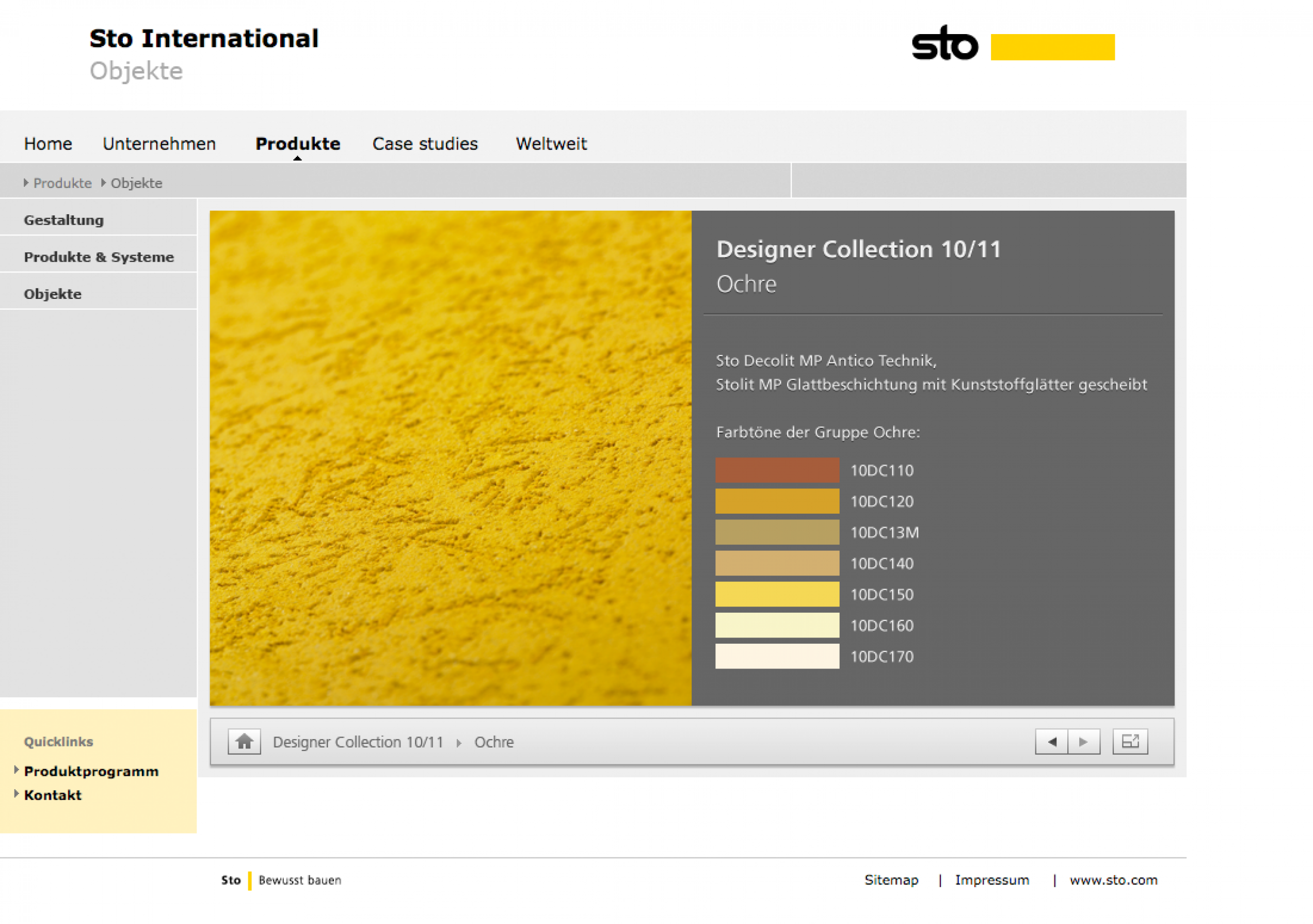This screenshot has height=924, width=1313.
Task: Open the Kontakt quicklink
Action: [x=53, y=795]
